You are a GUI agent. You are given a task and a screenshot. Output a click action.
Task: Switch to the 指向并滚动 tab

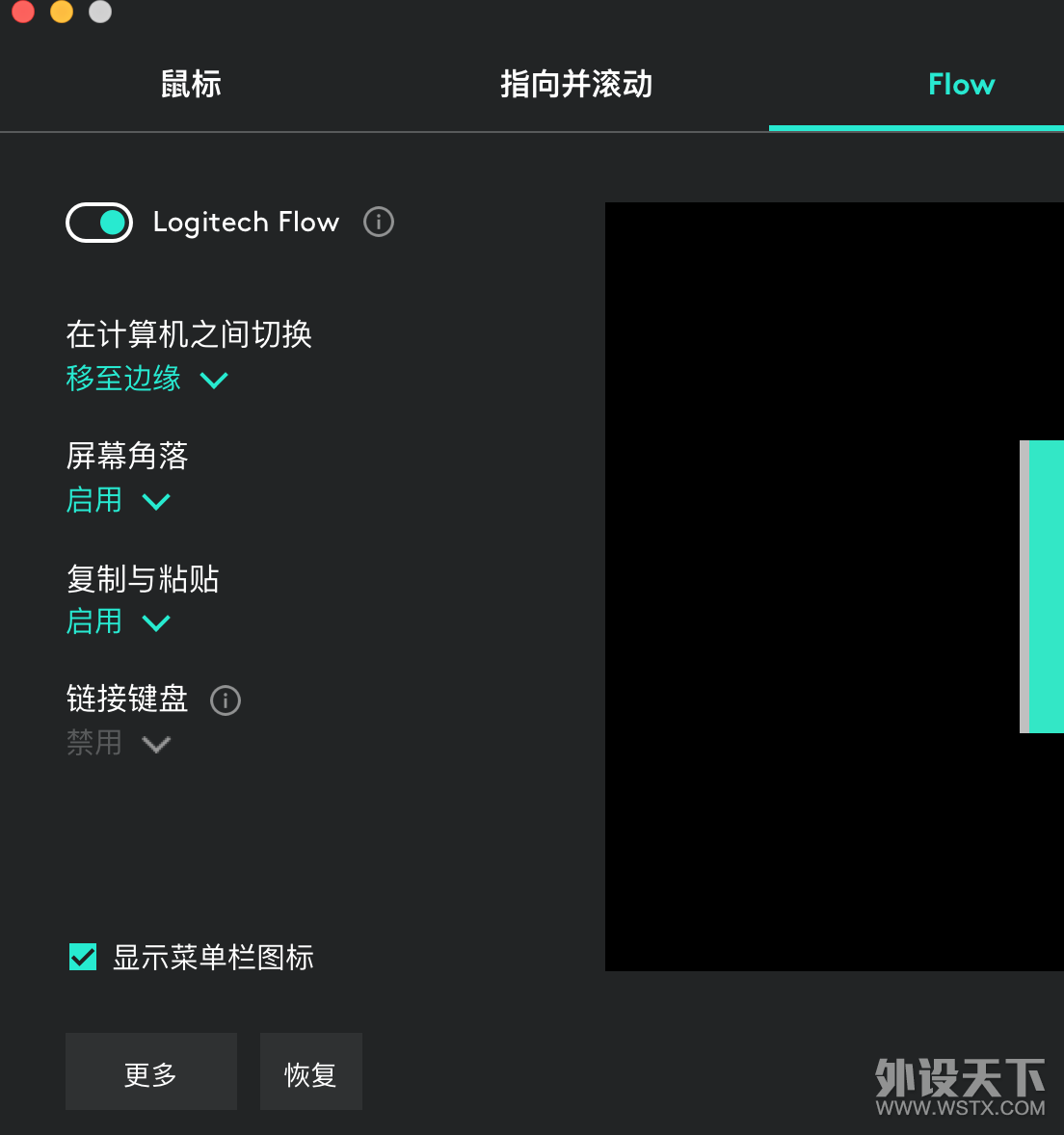click(576, 84)
